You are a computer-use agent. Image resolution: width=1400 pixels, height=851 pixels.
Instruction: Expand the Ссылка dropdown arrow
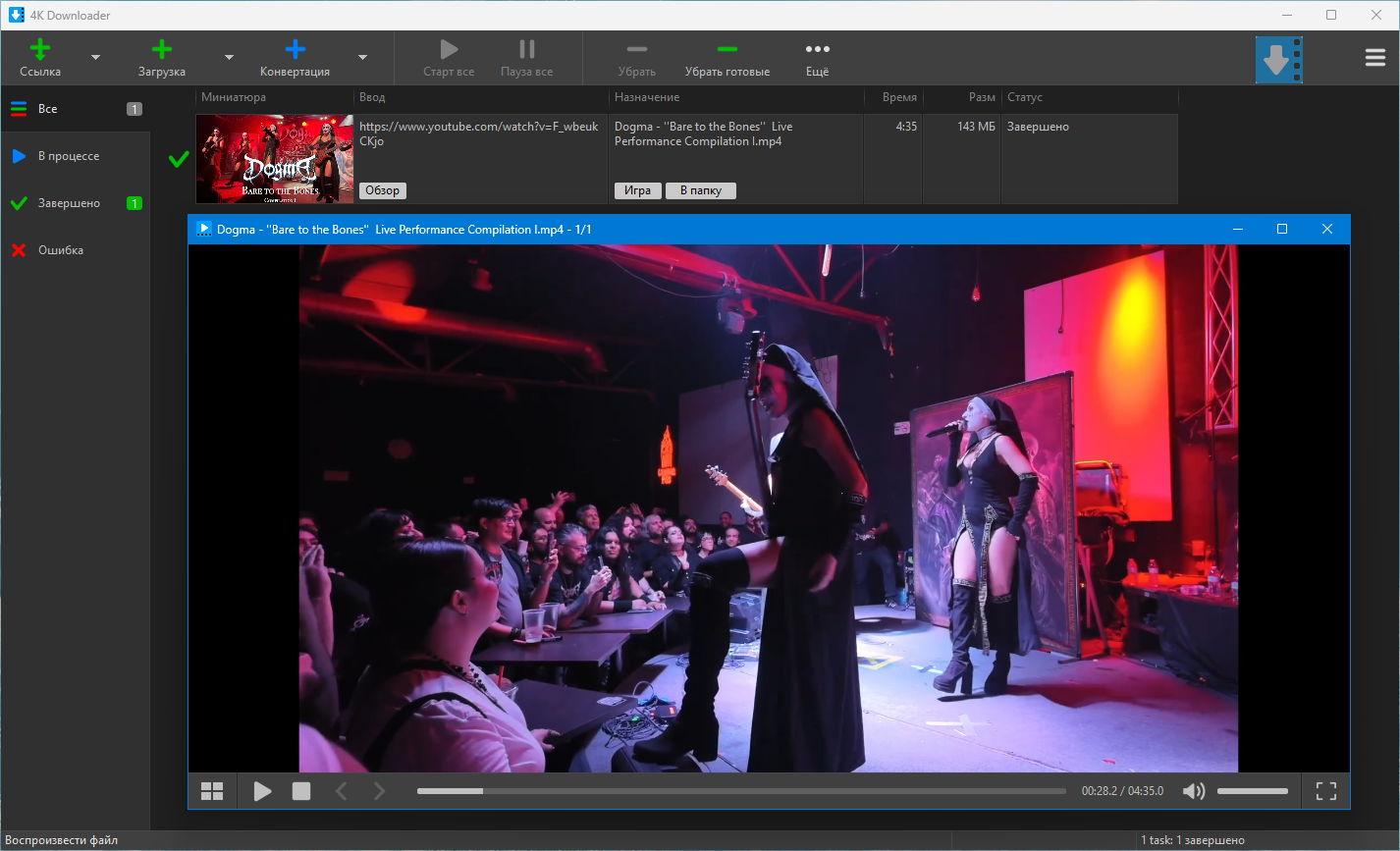pyautogui.click(x=95, y=57)
